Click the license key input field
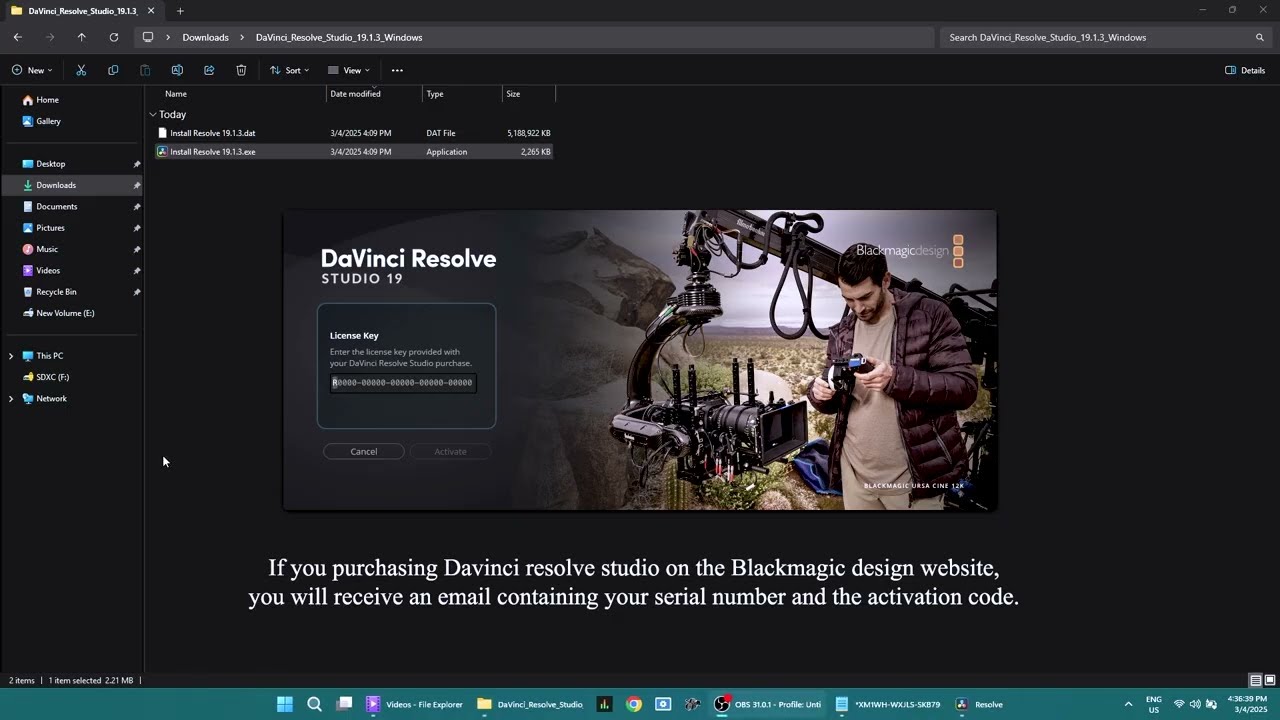Screen dimensions: 1280x720 point(403,382)
